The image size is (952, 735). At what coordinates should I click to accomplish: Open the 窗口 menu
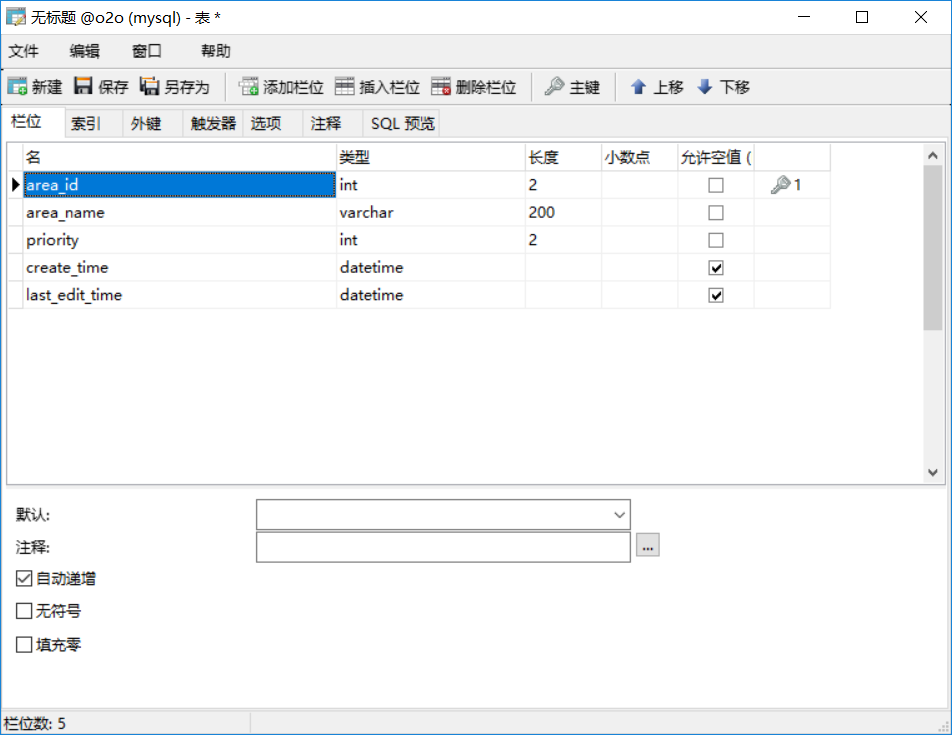147,51
